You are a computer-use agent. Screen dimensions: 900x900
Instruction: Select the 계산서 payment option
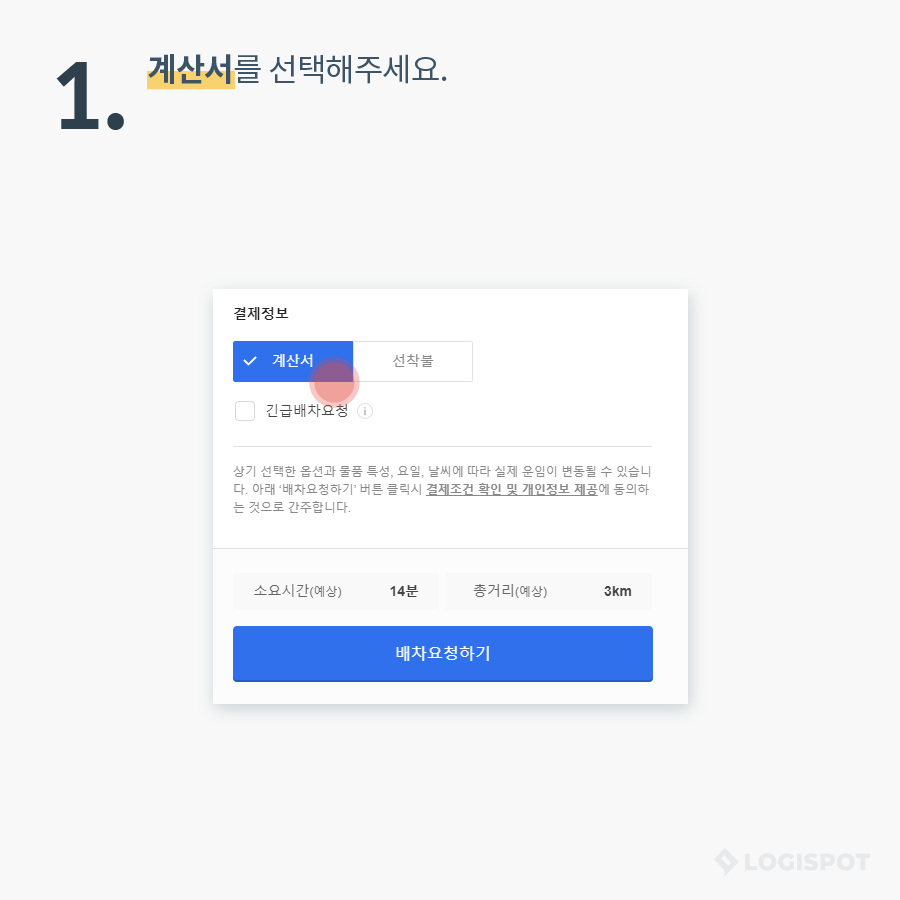point(293,361)
